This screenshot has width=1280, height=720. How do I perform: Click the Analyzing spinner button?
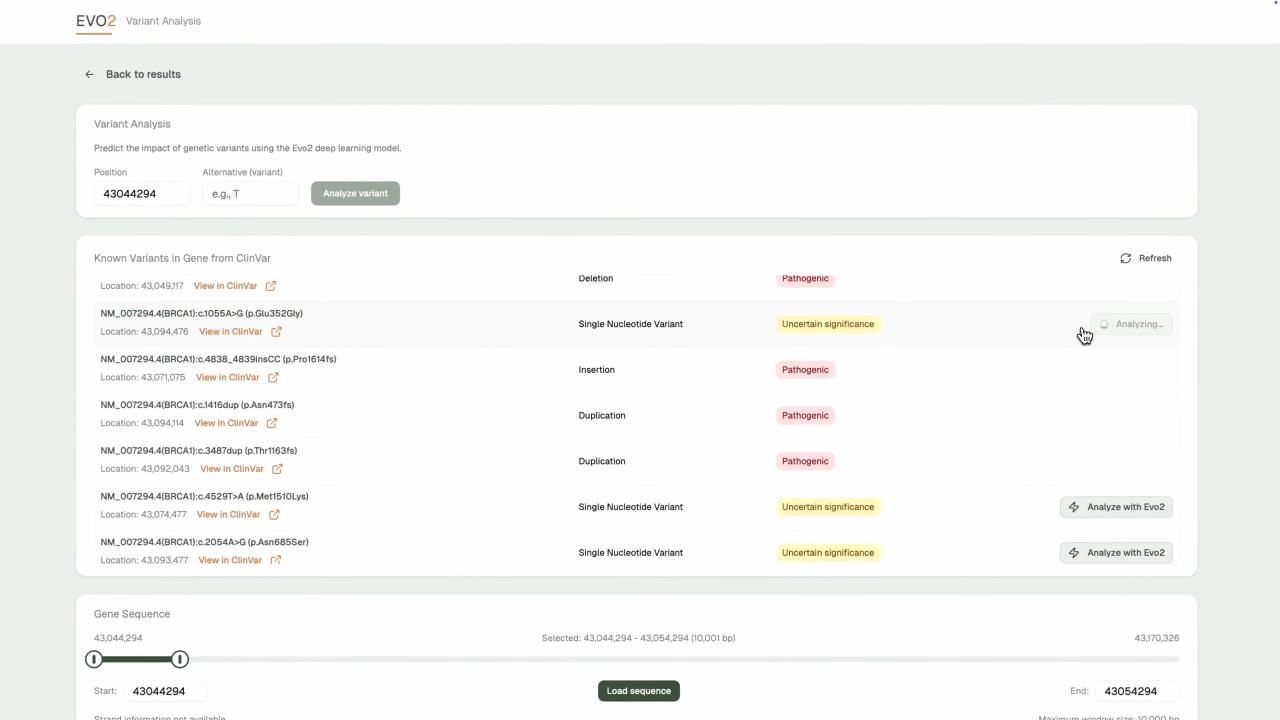click(1131, 324)
